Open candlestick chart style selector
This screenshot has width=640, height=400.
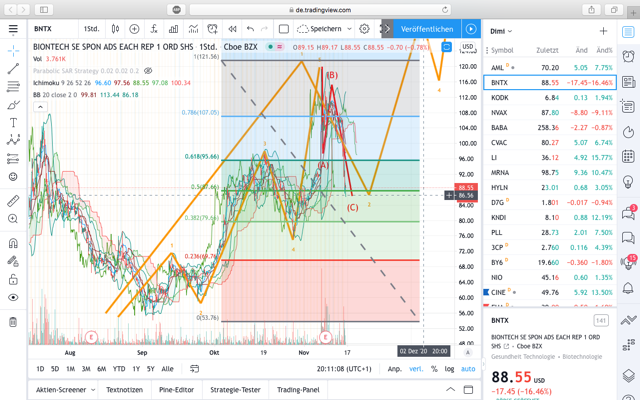(x=116, y=29)
